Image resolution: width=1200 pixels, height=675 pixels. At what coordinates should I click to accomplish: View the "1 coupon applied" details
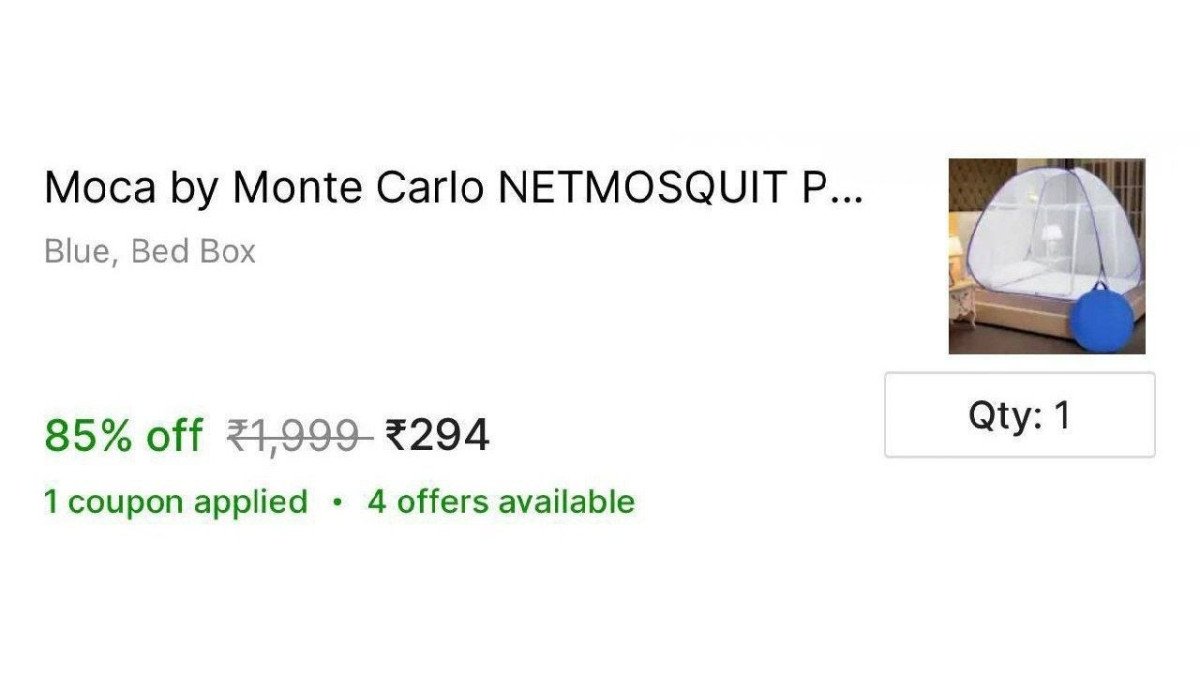click(176, 501)
